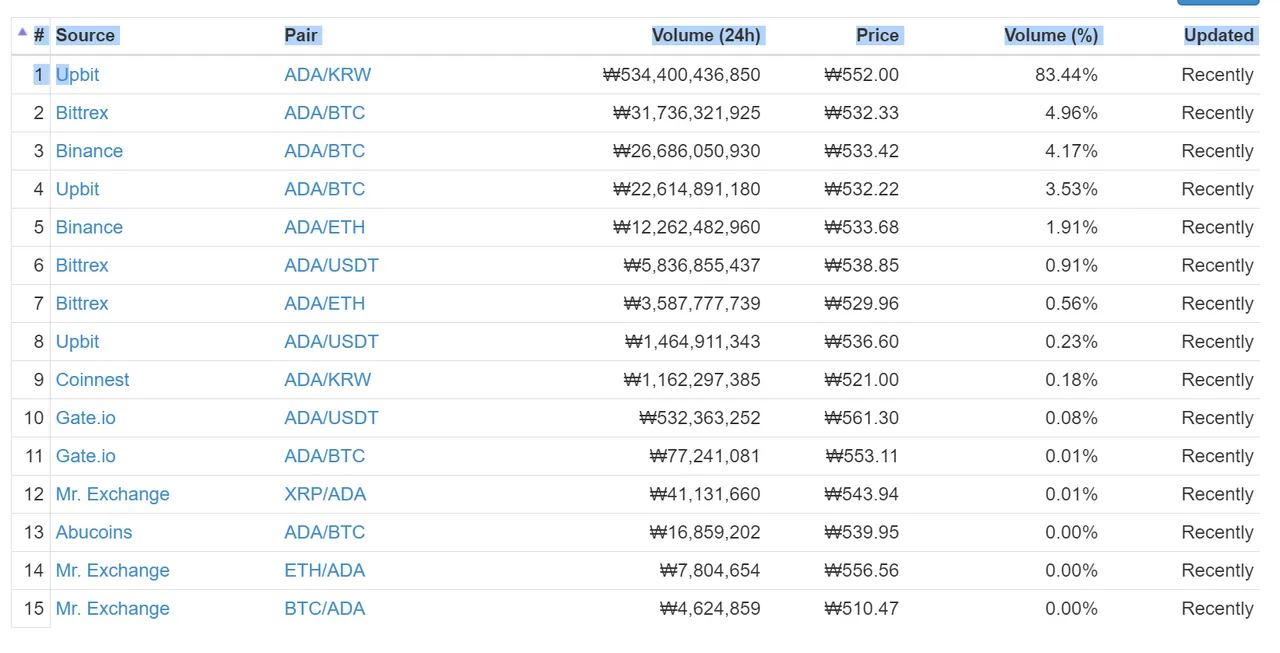Open Mr. Exchange link in row 15

point(112,608)
